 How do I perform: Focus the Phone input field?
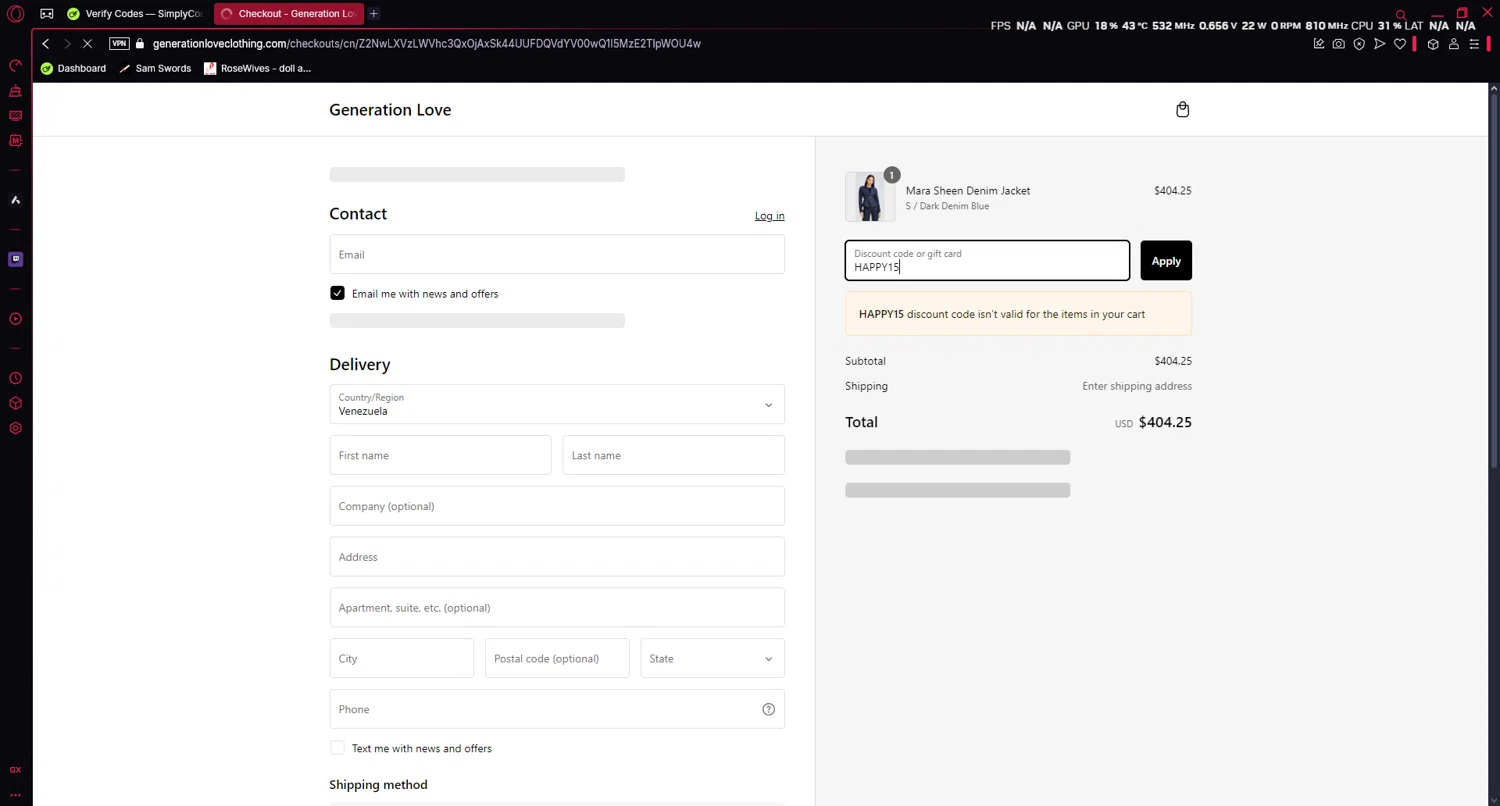pyautogui.click(x=557, y=709)
